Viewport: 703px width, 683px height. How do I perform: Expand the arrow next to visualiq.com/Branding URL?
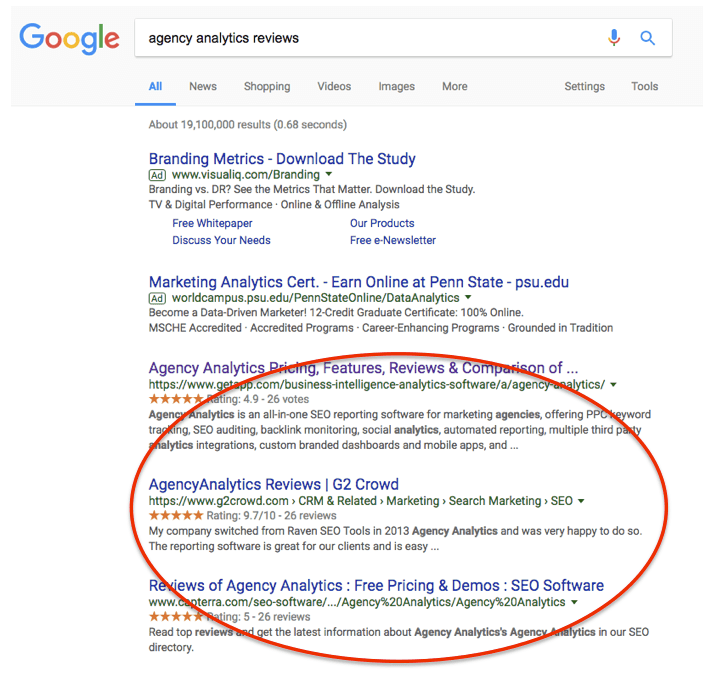(329, 174)
